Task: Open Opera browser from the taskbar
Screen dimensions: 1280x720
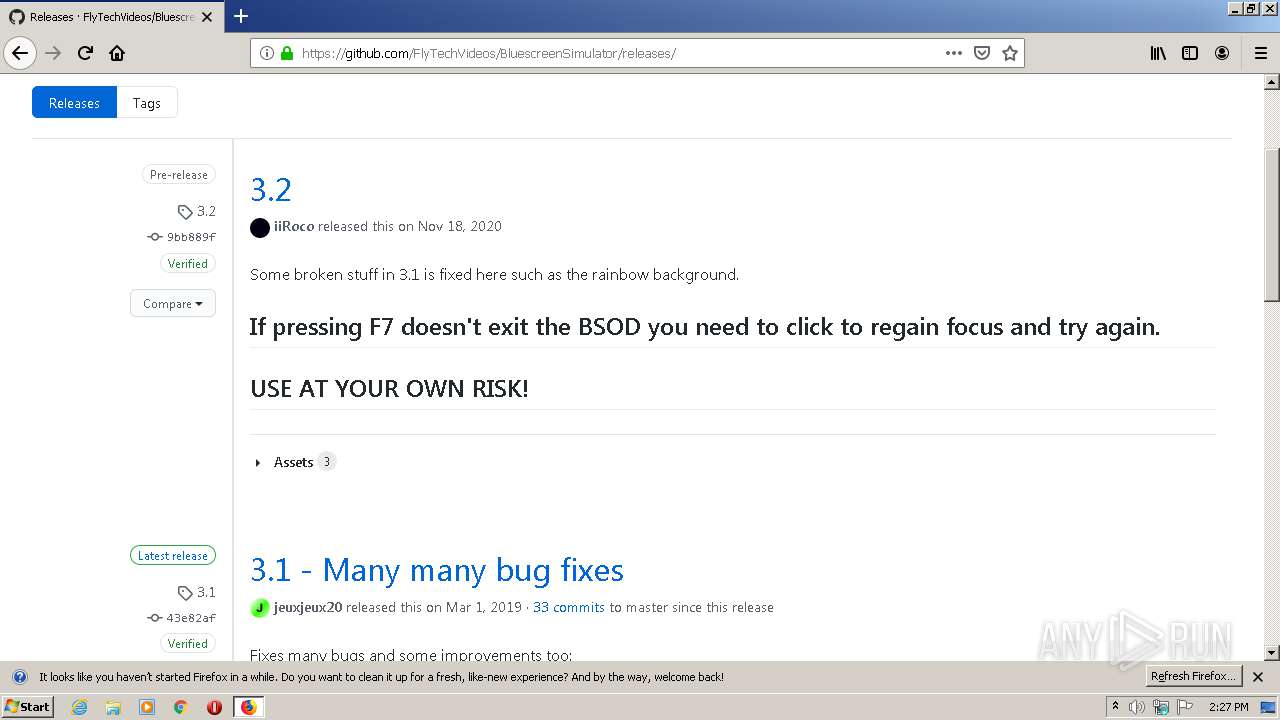Action: (214, 707)
